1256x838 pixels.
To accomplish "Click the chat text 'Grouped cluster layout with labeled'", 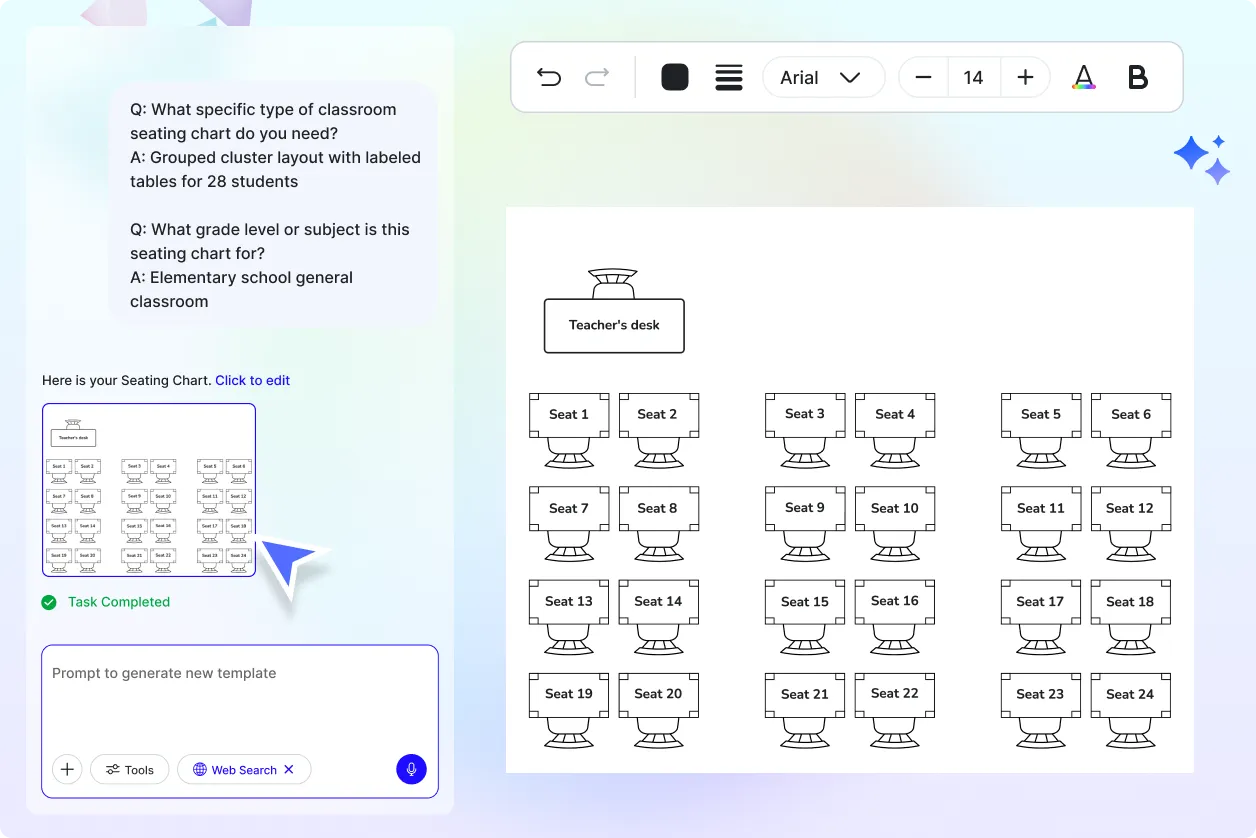I will 285,157.
